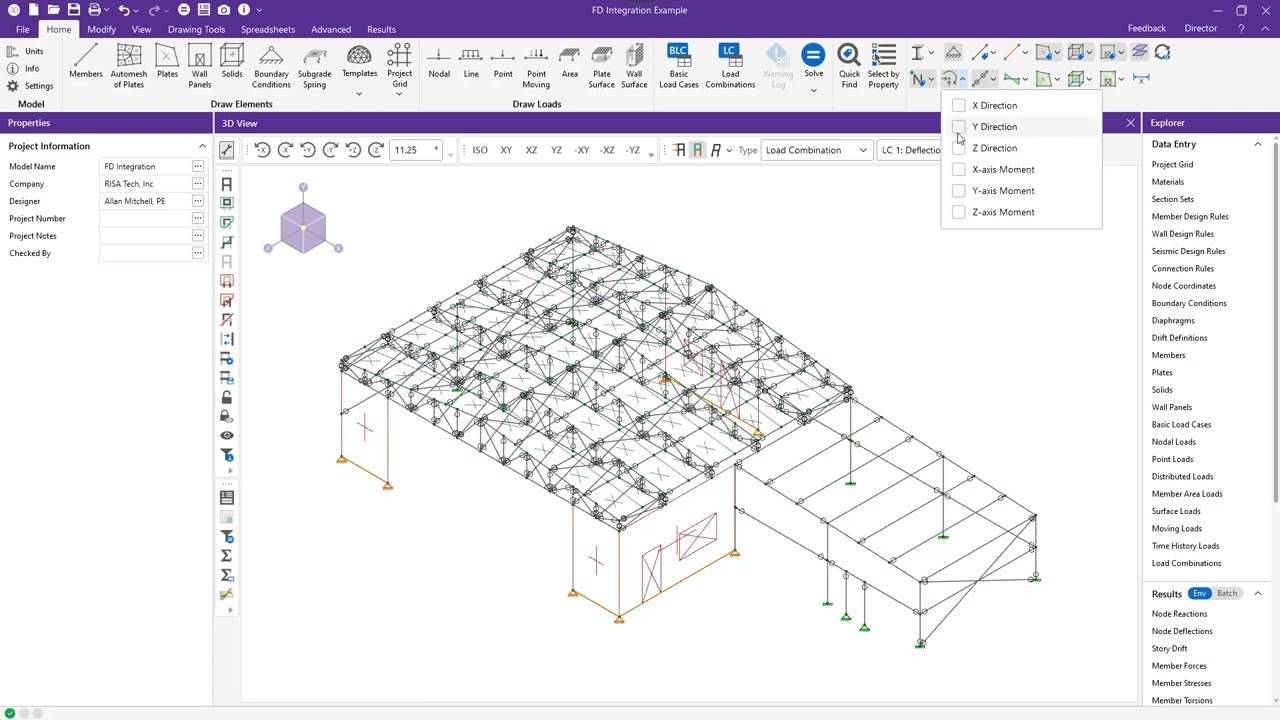The height and width of the screenshot is (720, 1280).
Task: Select the Subgrade Spring tool
Action: coord(314,66)
